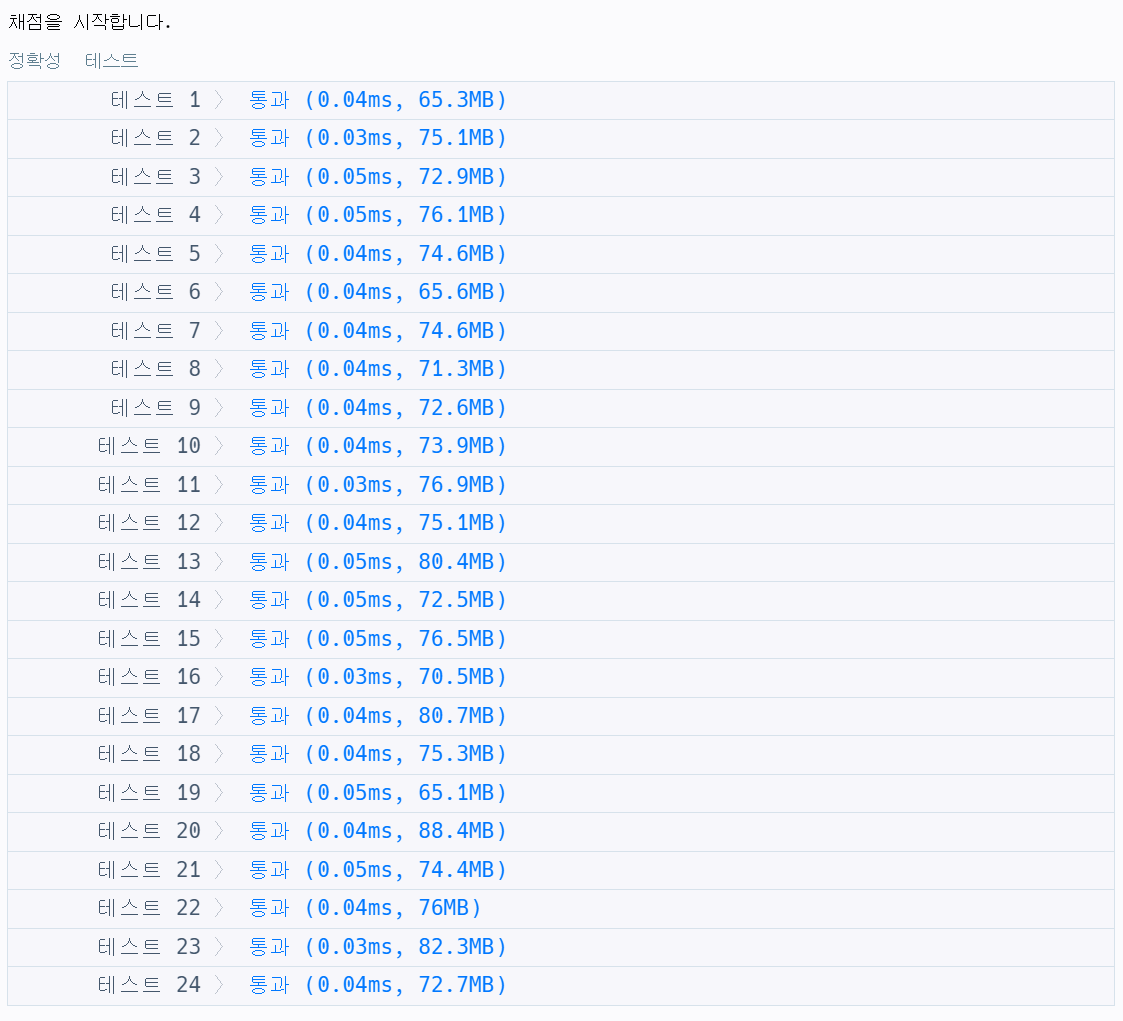Click the chevron beside 테스트 24
Viewport: 1123px width, 1021px height.
219,984
